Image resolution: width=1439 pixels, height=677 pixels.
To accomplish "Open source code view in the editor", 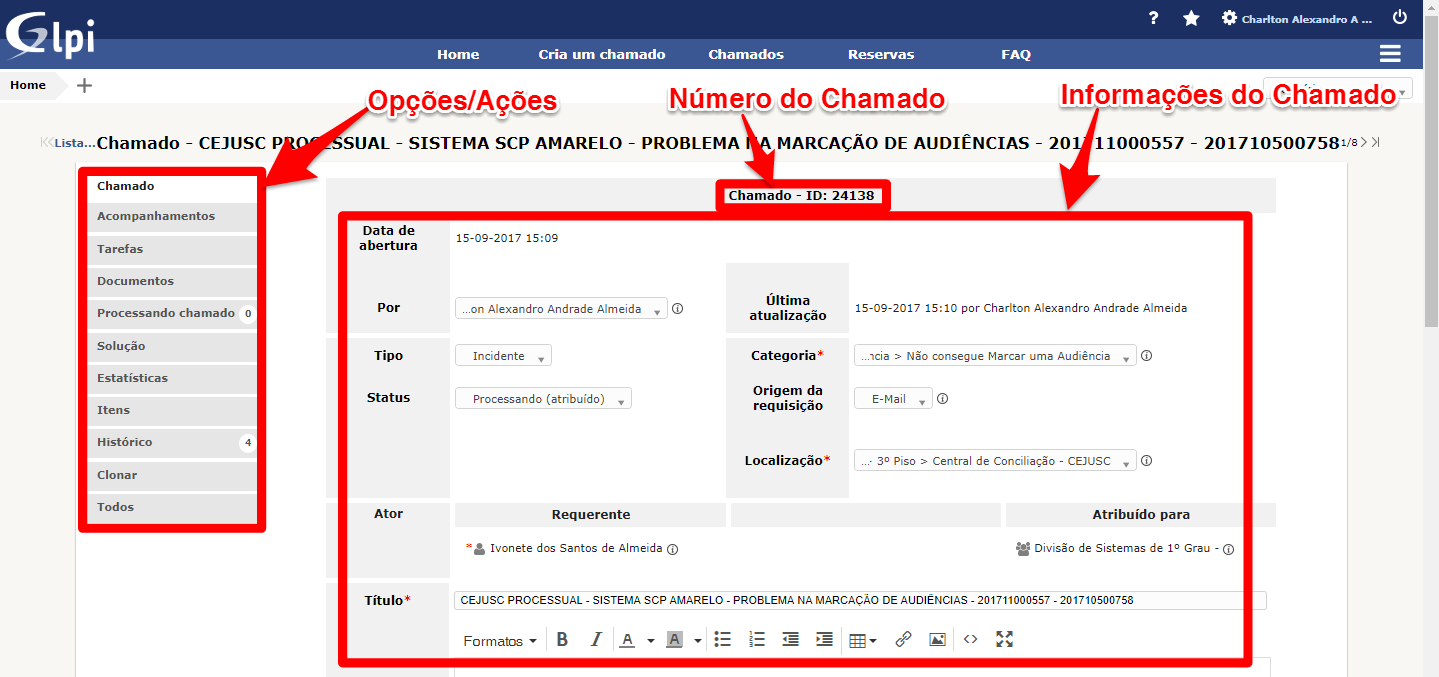I will click(970, 640).
